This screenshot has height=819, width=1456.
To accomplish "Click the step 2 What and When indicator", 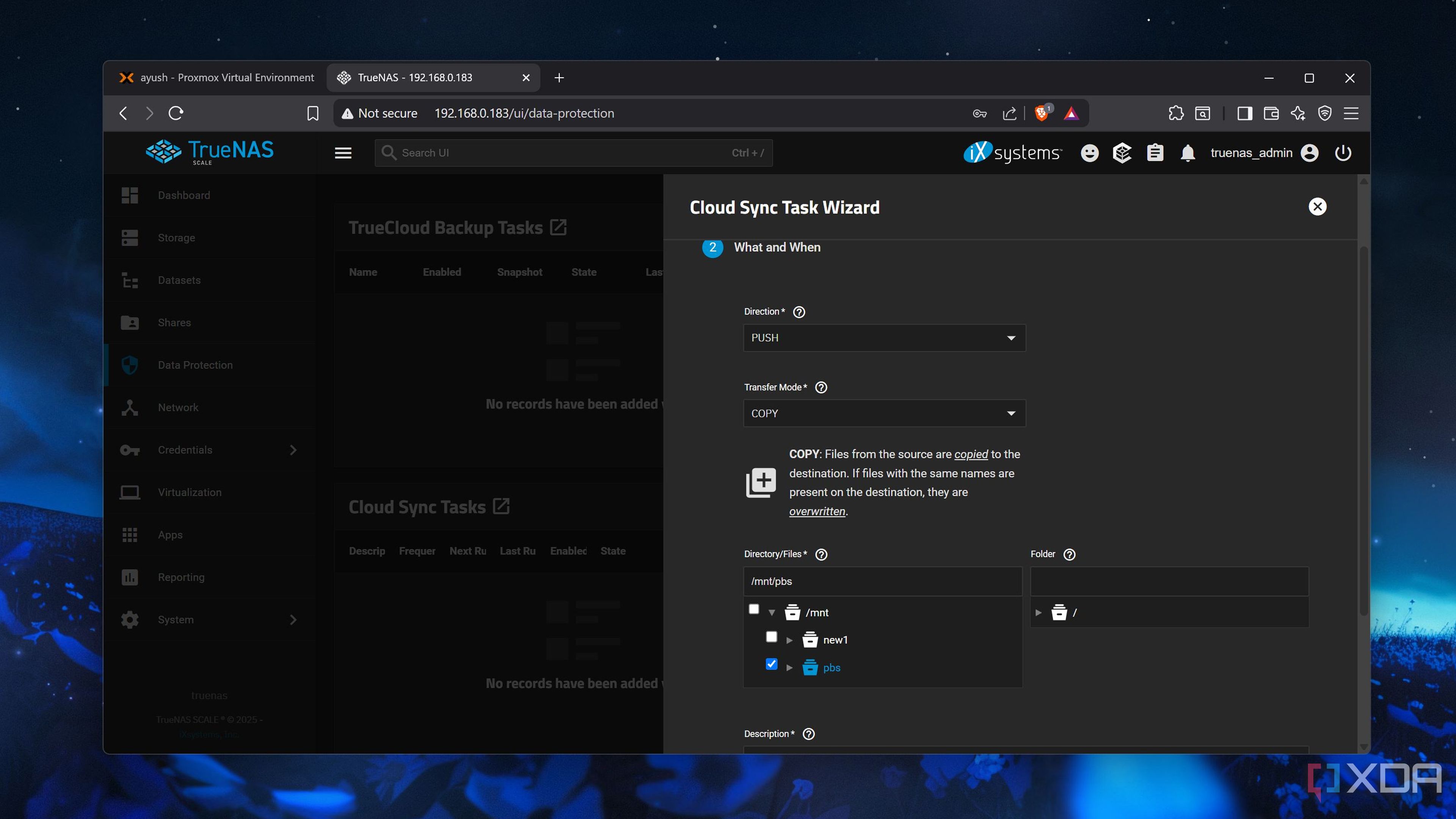I will coord(712,248).
